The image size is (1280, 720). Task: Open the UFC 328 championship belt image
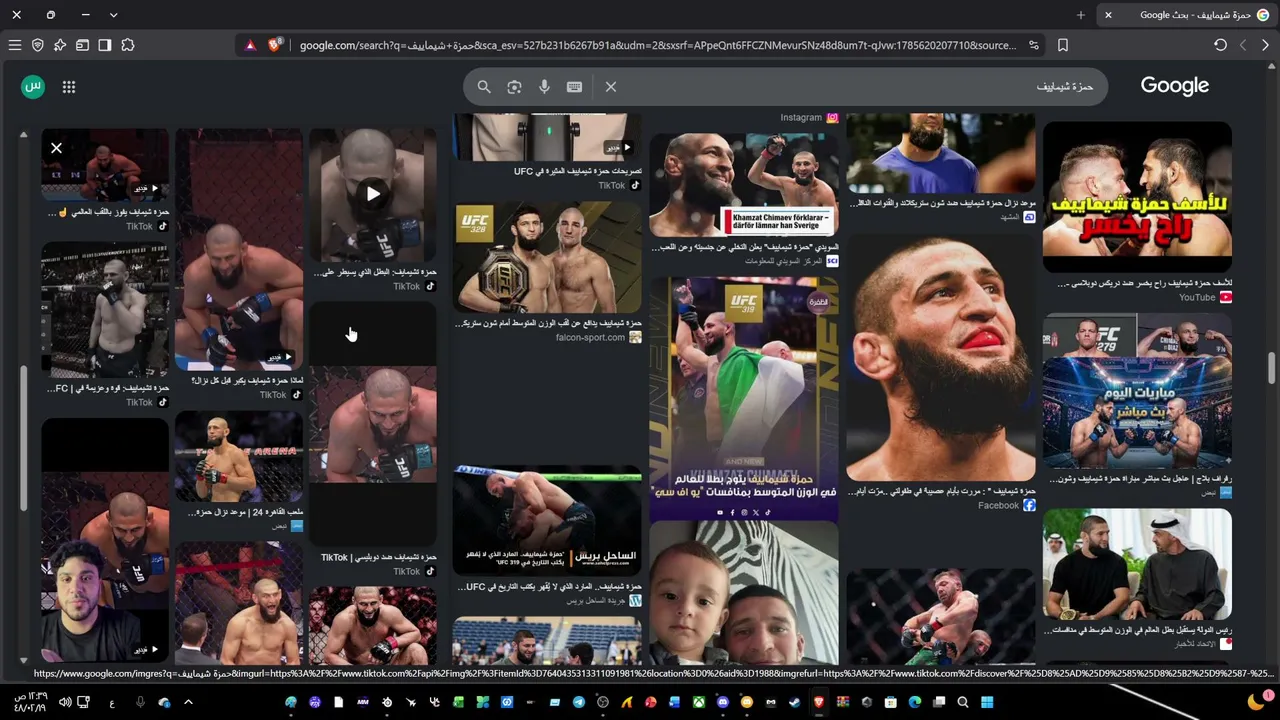click(x=547, y=258)
